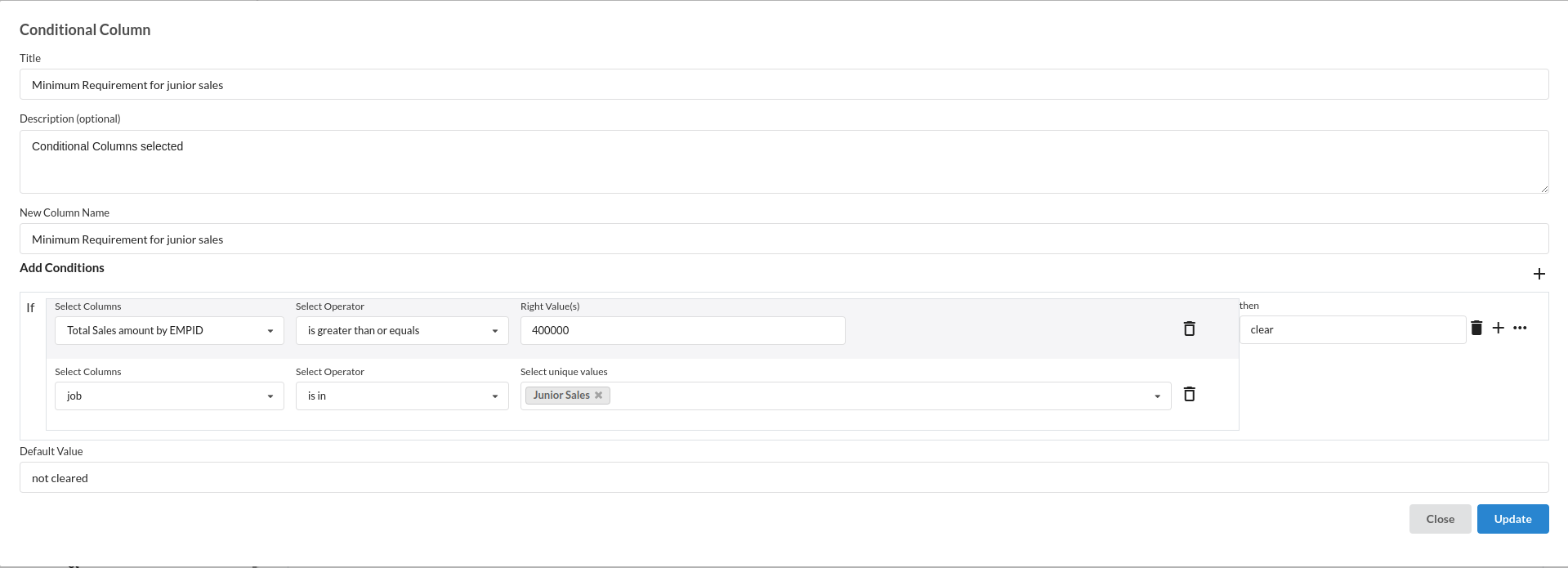The height and width of the screenshot is (568, 1568).
Task: Delete the job condition row
Action: (x=1189, y=394)
